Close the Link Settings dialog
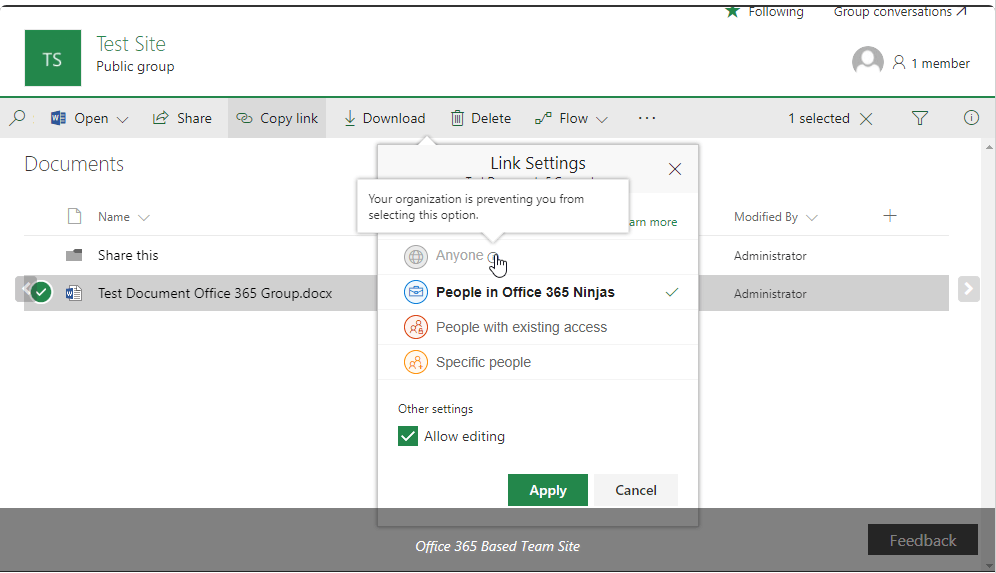Screen dimensions: 996x573 tap(675, 169)
